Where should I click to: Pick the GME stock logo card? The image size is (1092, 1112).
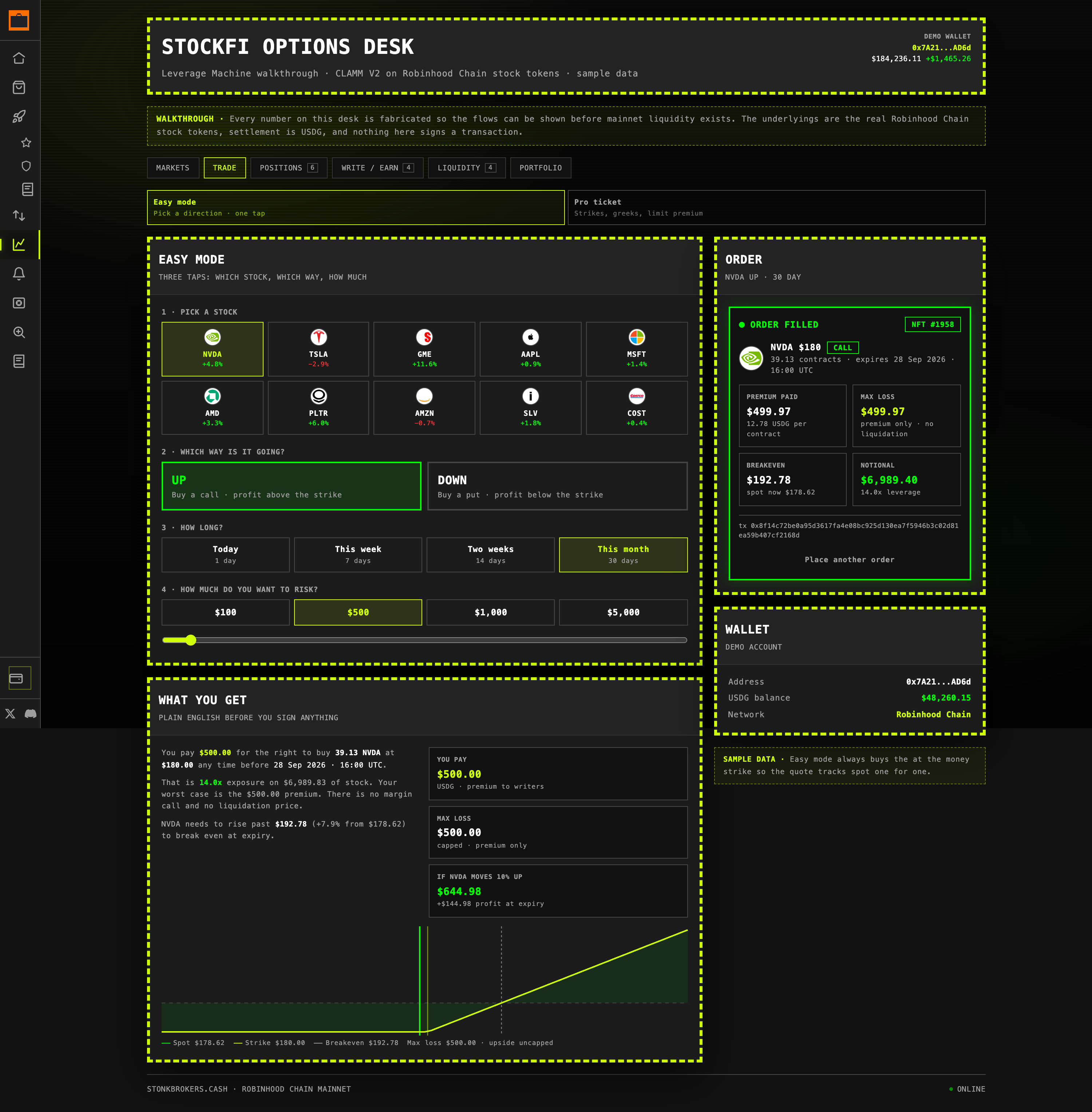[424, 349]
